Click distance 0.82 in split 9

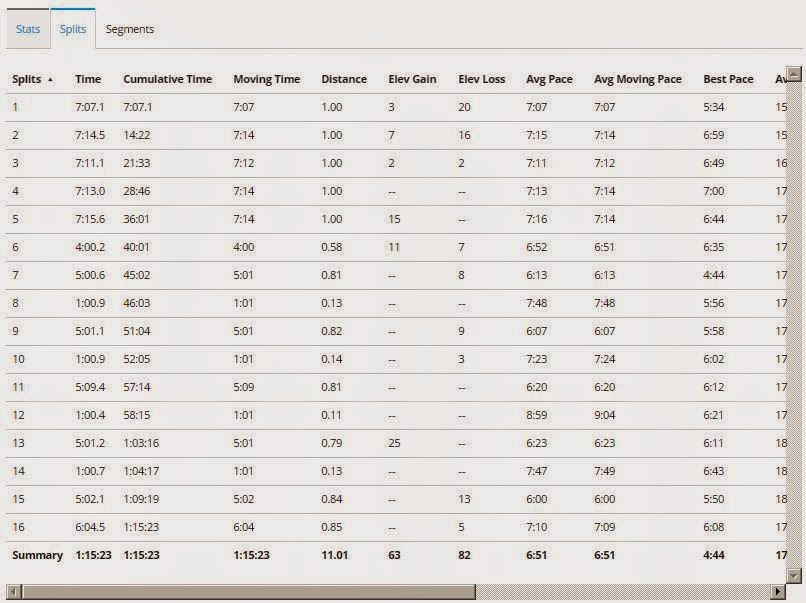332,331
